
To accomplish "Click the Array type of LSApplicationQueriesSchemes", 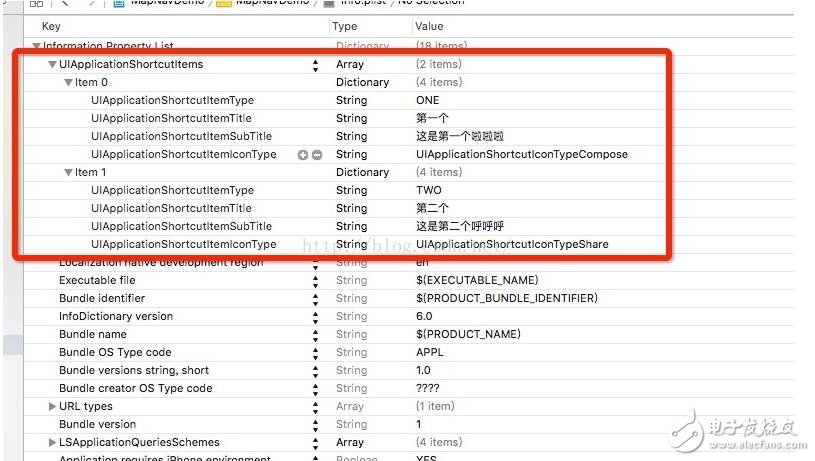I will tap(350, 442).
